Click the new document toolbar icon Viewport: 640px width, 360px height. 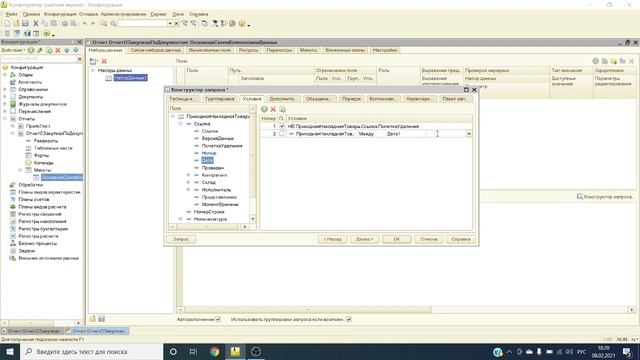point(7,23)
